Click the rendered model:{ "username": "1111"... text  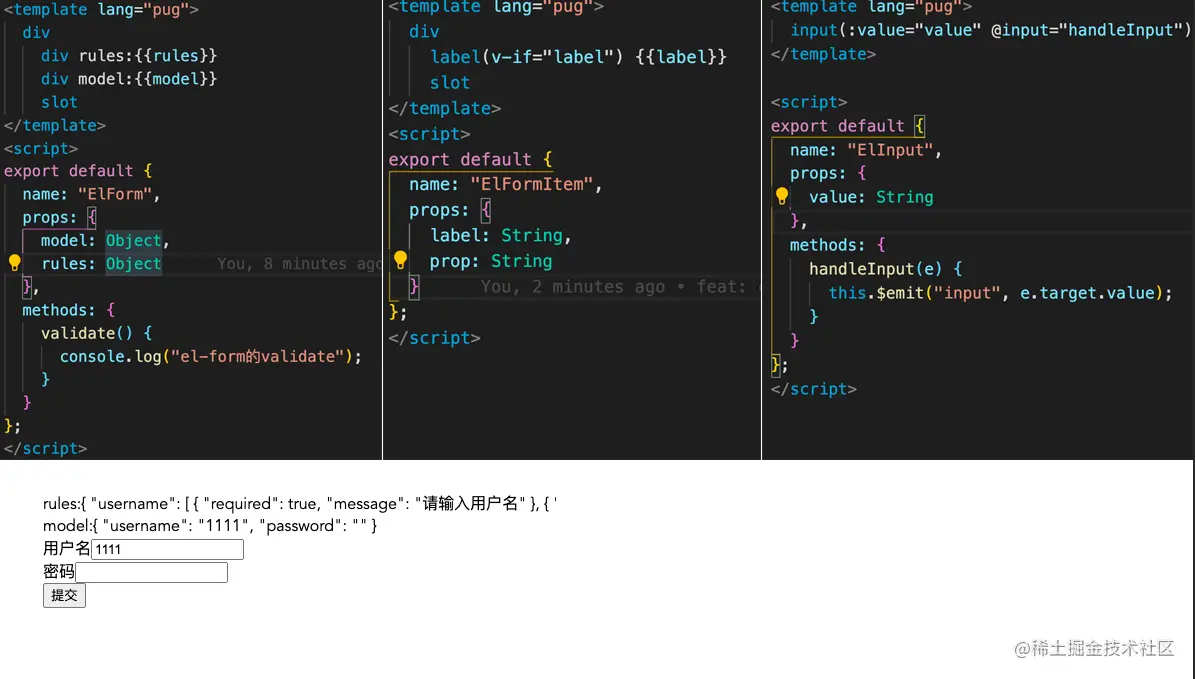[210, 526]
